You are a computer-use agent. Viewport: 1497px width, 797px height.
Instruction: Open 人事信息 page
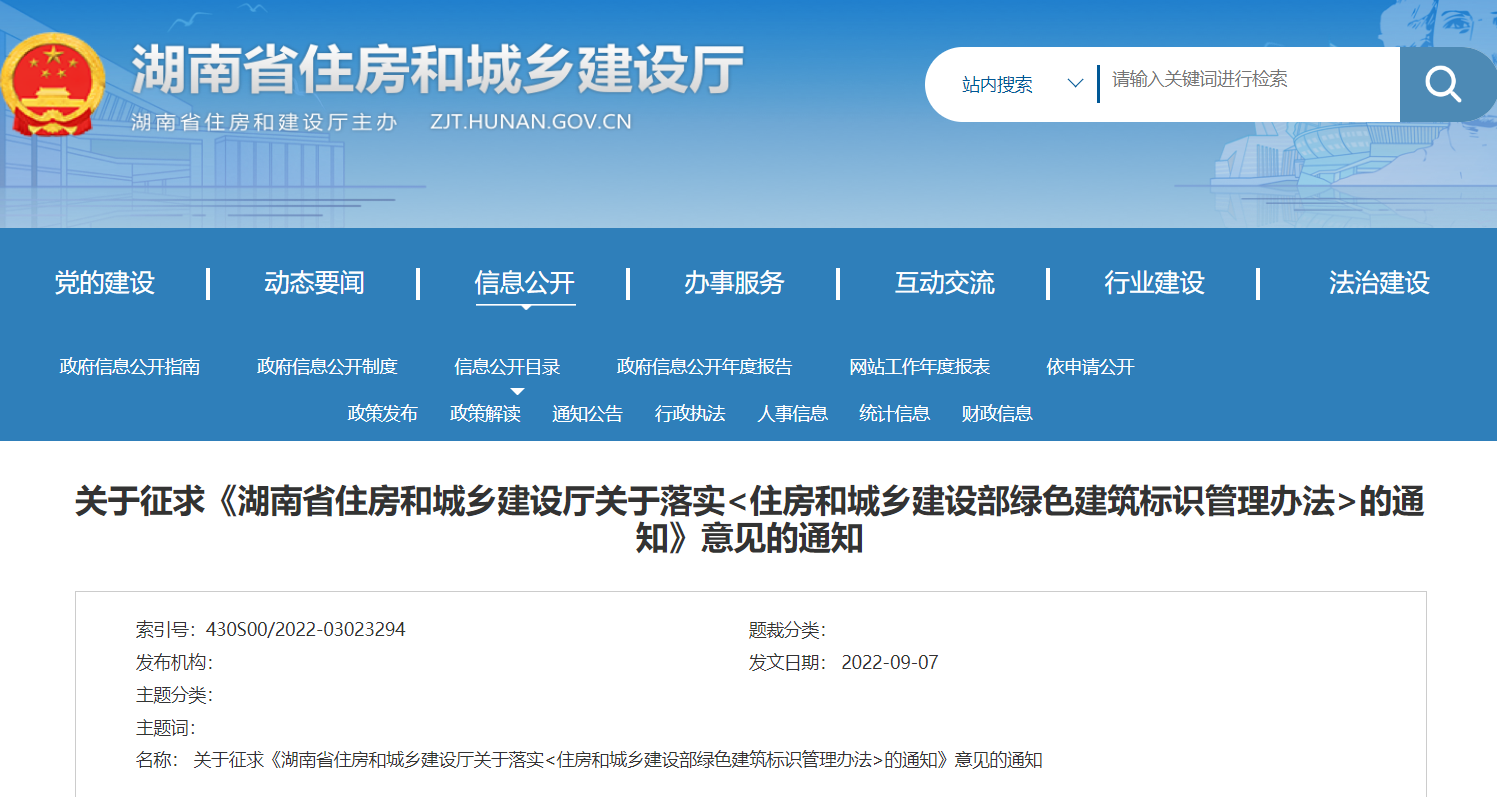click(x=793, y=413)
